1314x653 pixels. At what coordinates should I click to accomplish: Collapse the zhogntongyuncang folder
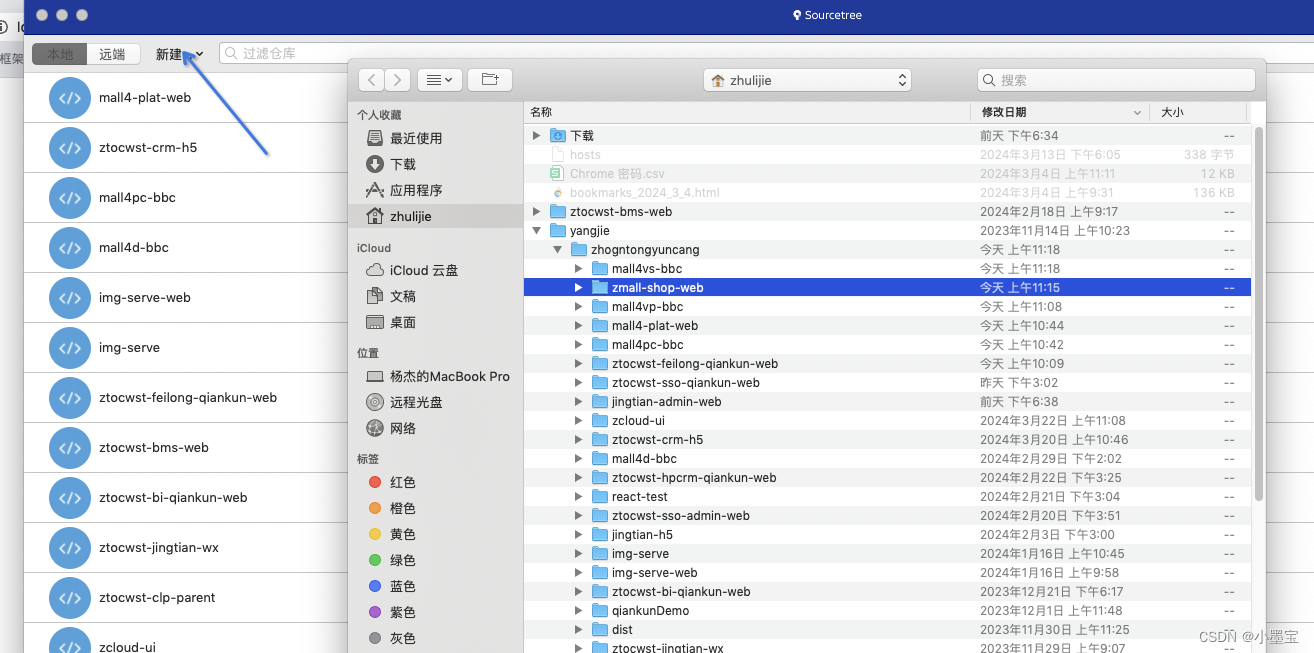[x=557, y=249]
